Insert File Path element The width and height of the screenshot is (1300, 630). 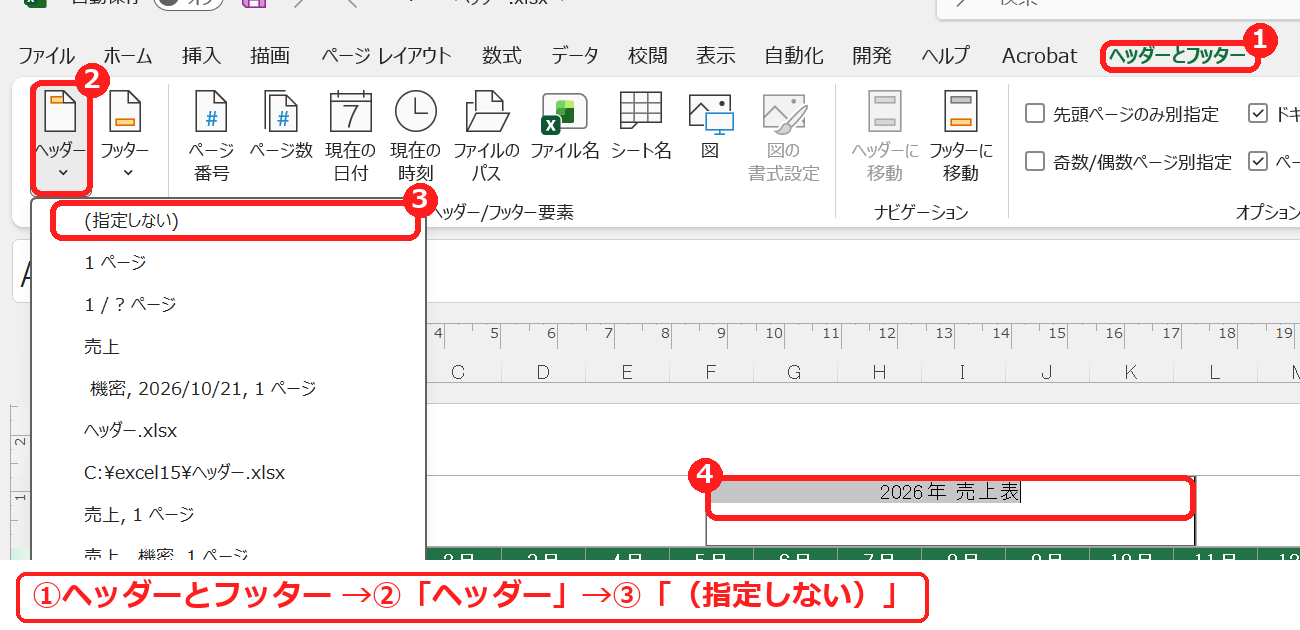(486, 138)
